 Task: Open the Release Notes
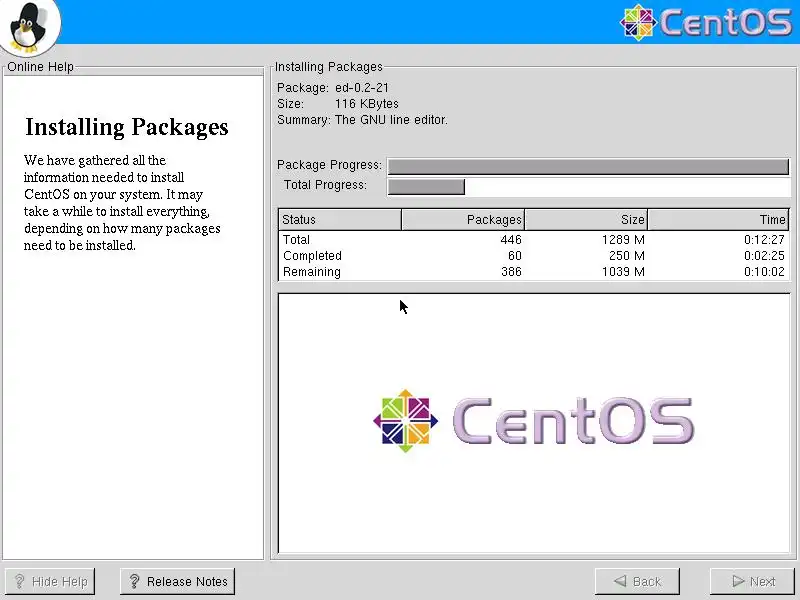pos(178,581)
